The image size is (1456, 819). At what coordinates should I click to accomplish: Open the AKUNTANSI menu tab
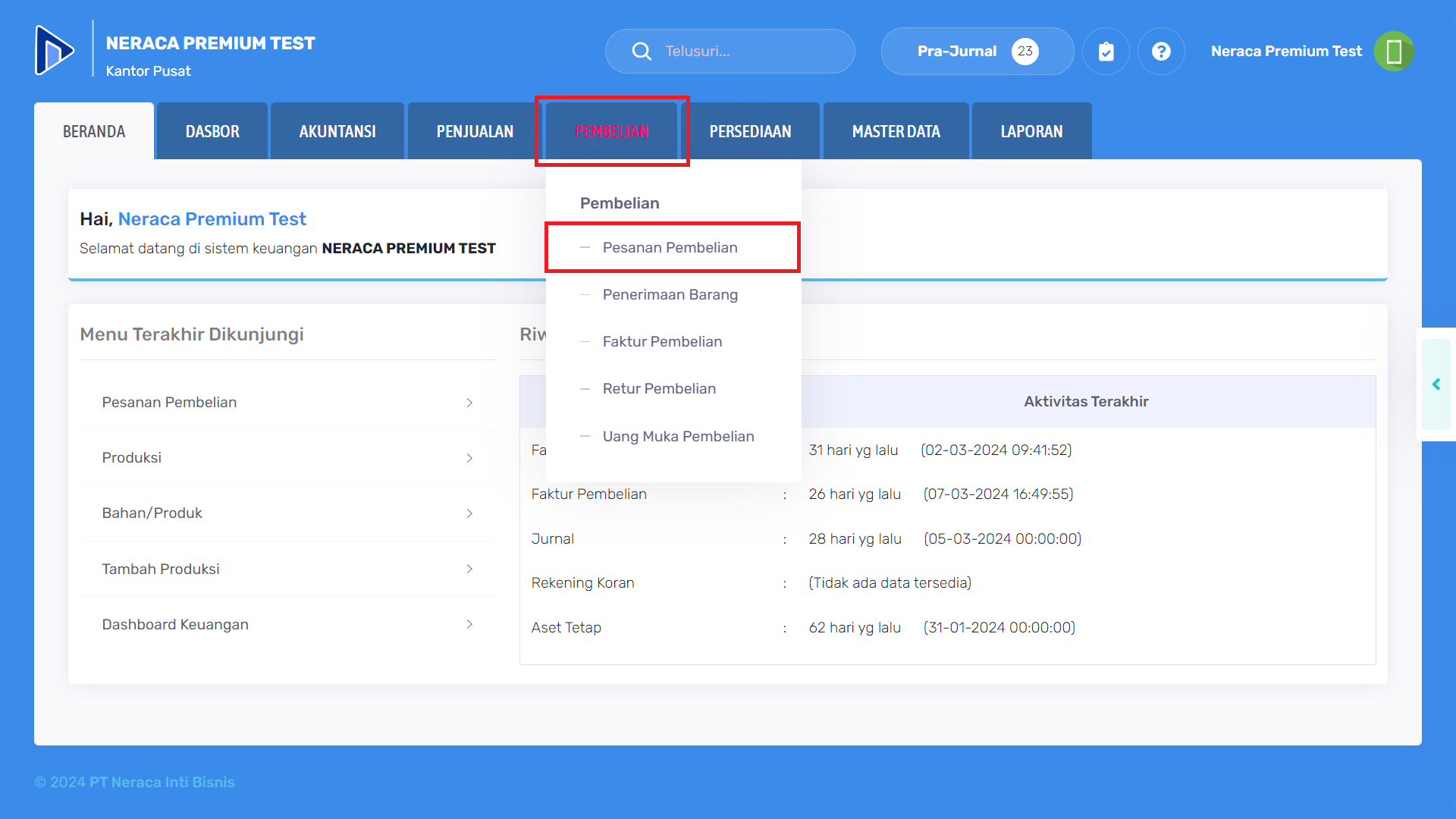[x=337, y=131]
